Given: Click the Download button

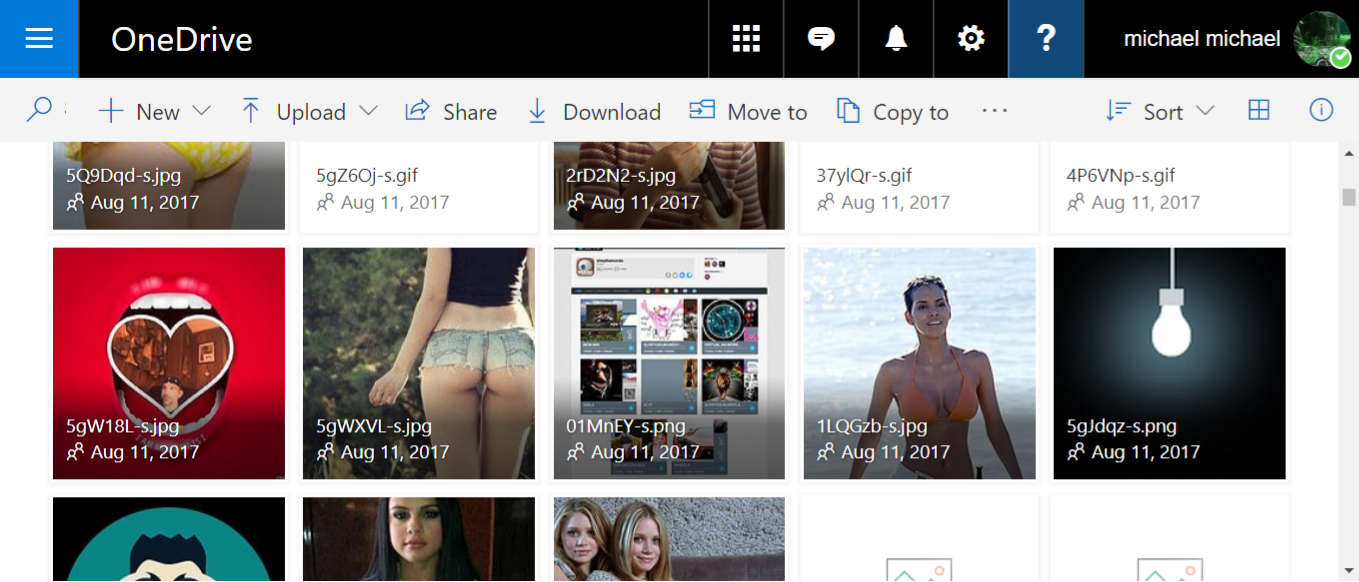Looking at the screenshot, I should (594, 111).
